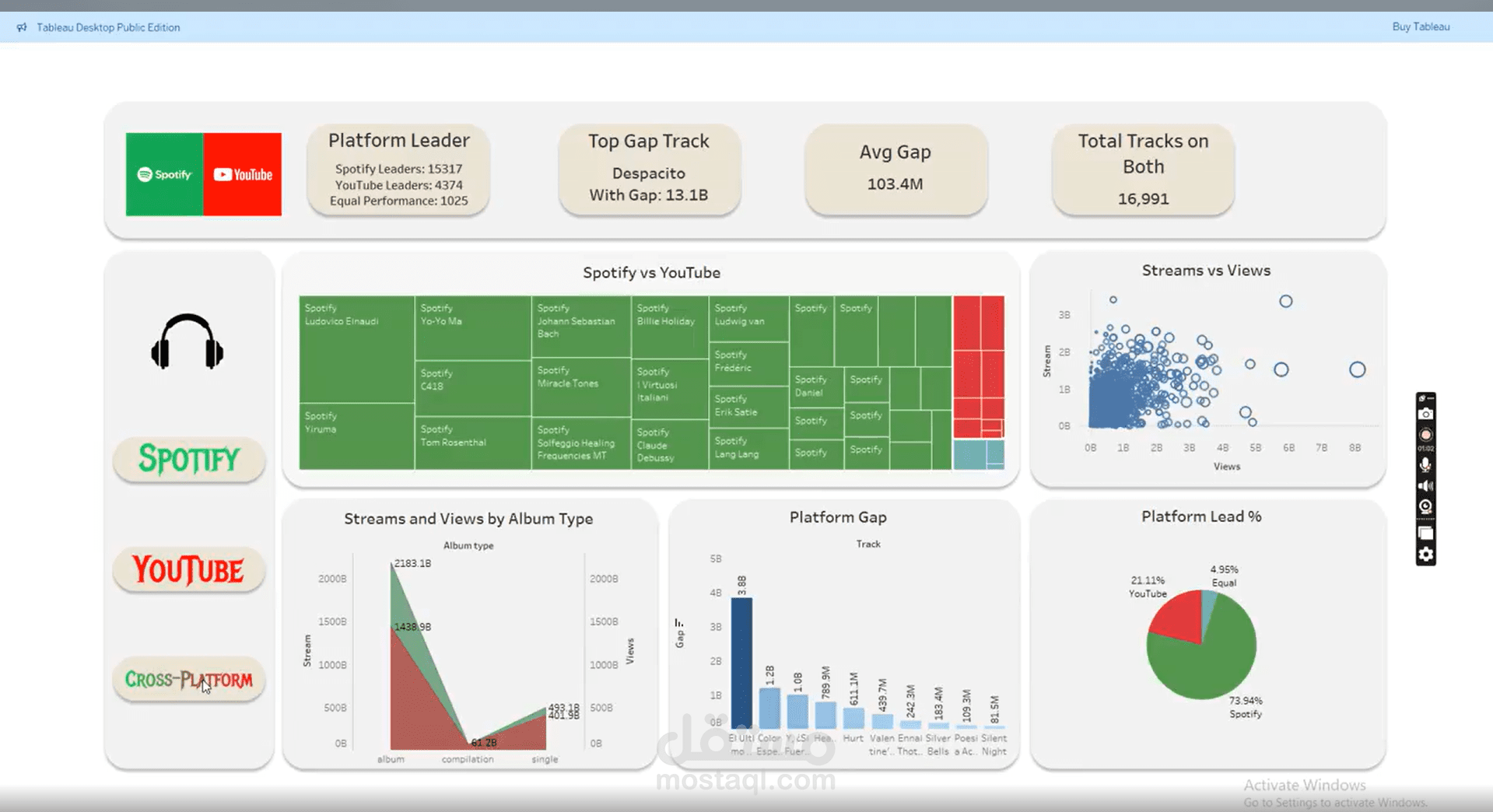The image size is (1493, 812).
Task: Stop recording with the red record button
Action: coord(1425,435)
